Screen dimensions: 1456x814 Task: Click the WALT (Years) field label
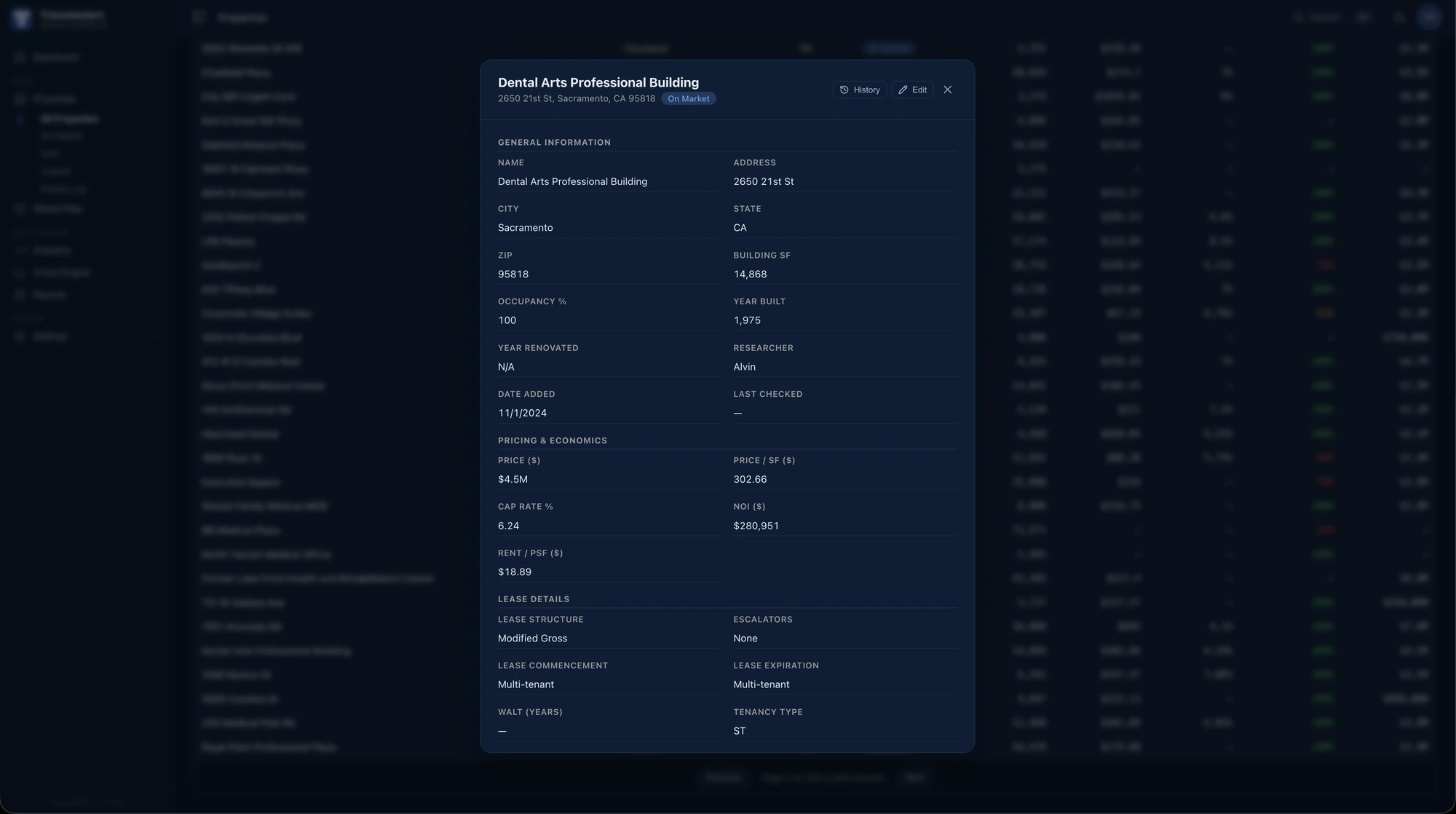tap(530, 712)
